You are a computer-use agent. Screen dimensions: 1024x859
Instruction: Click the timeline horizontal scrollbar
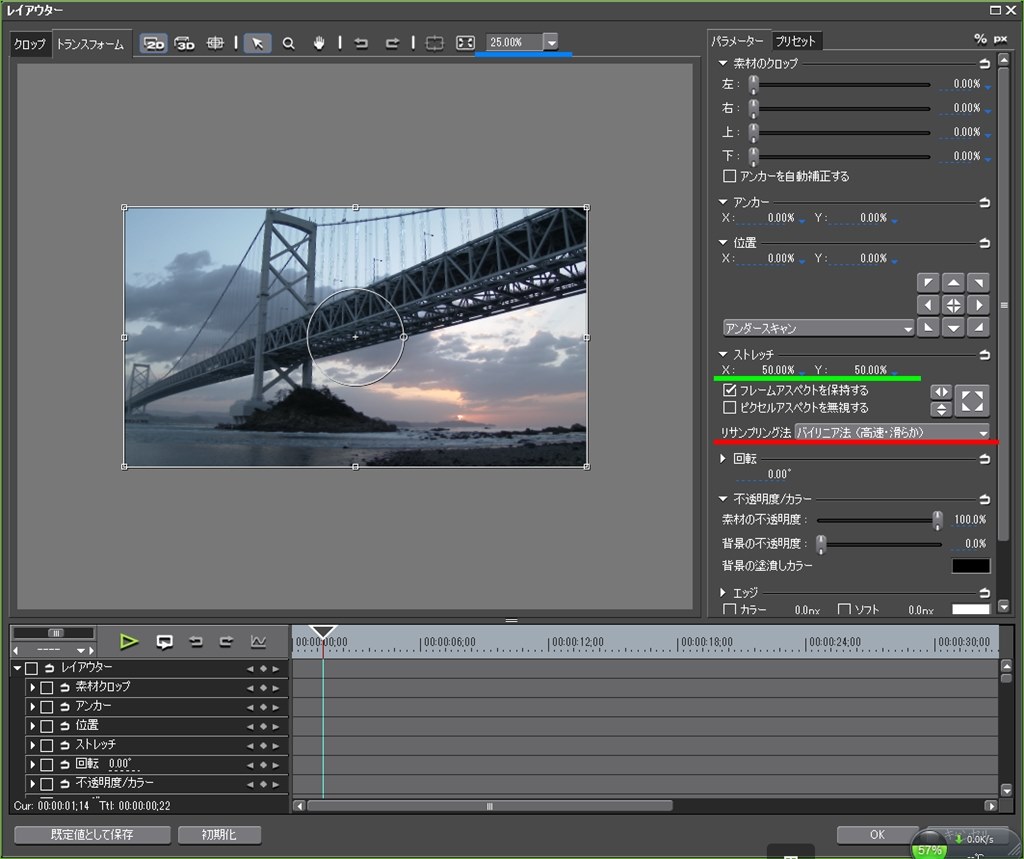(x=489, y=806)
